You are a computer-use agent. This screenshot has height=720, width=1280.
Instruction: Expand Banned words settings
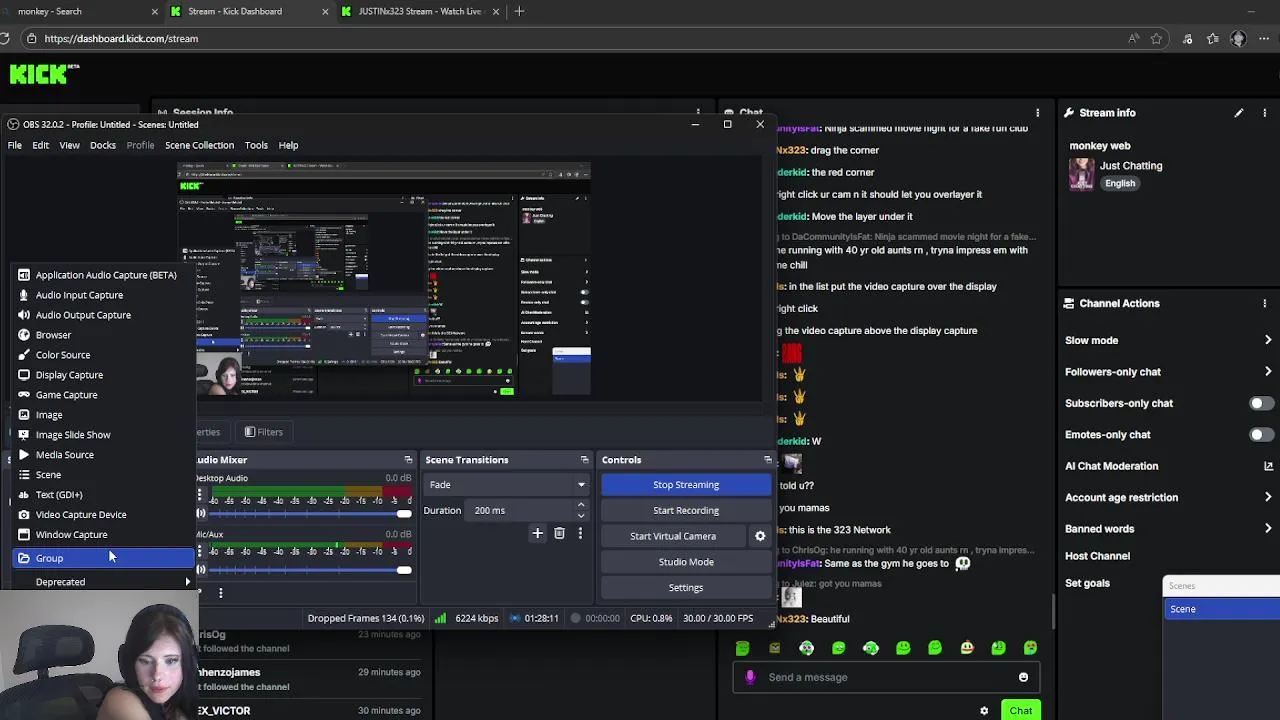pos(1268,529)
